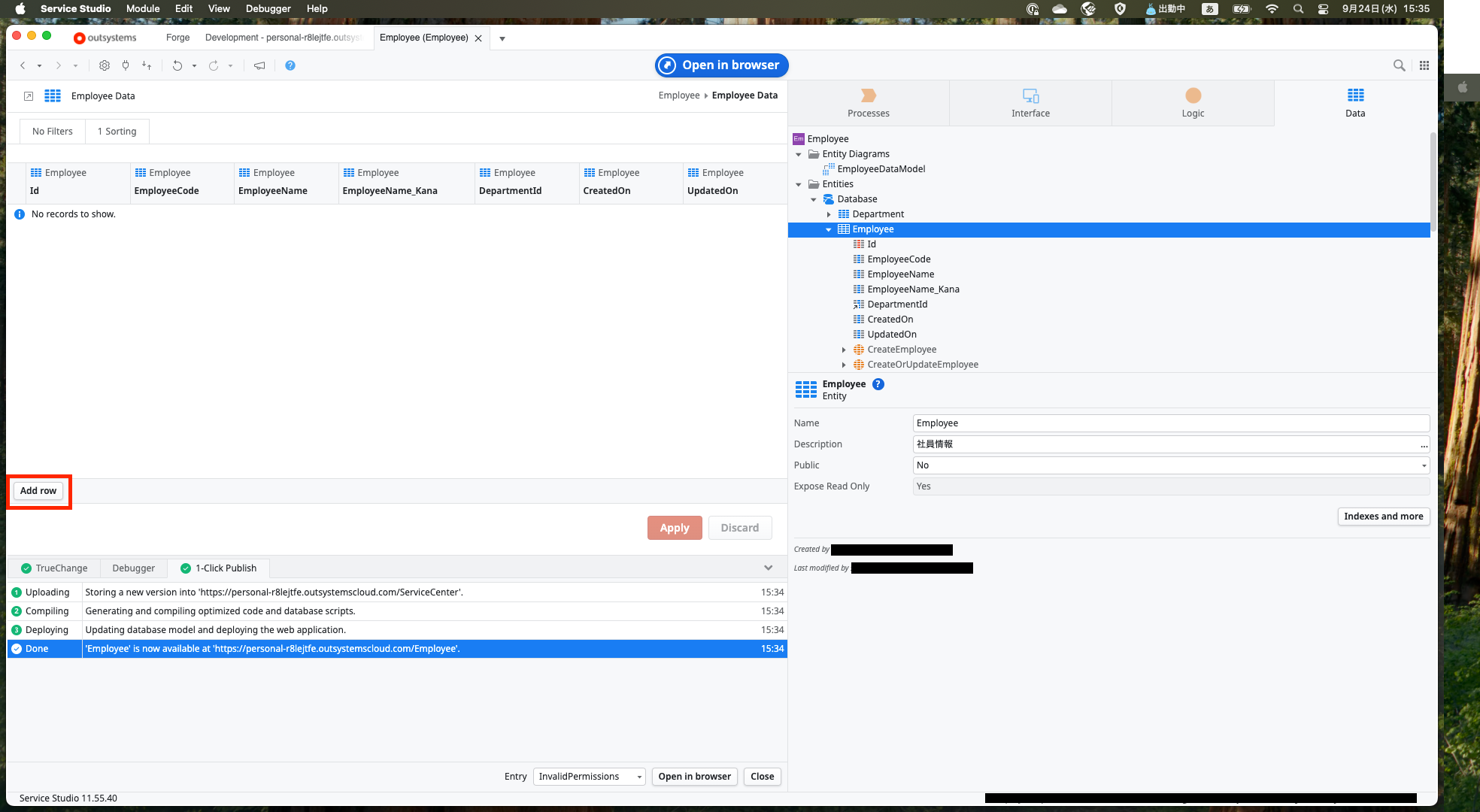Switch to the Debugger tab in bottom panel

pyautogui.click(x=132, y=568)
